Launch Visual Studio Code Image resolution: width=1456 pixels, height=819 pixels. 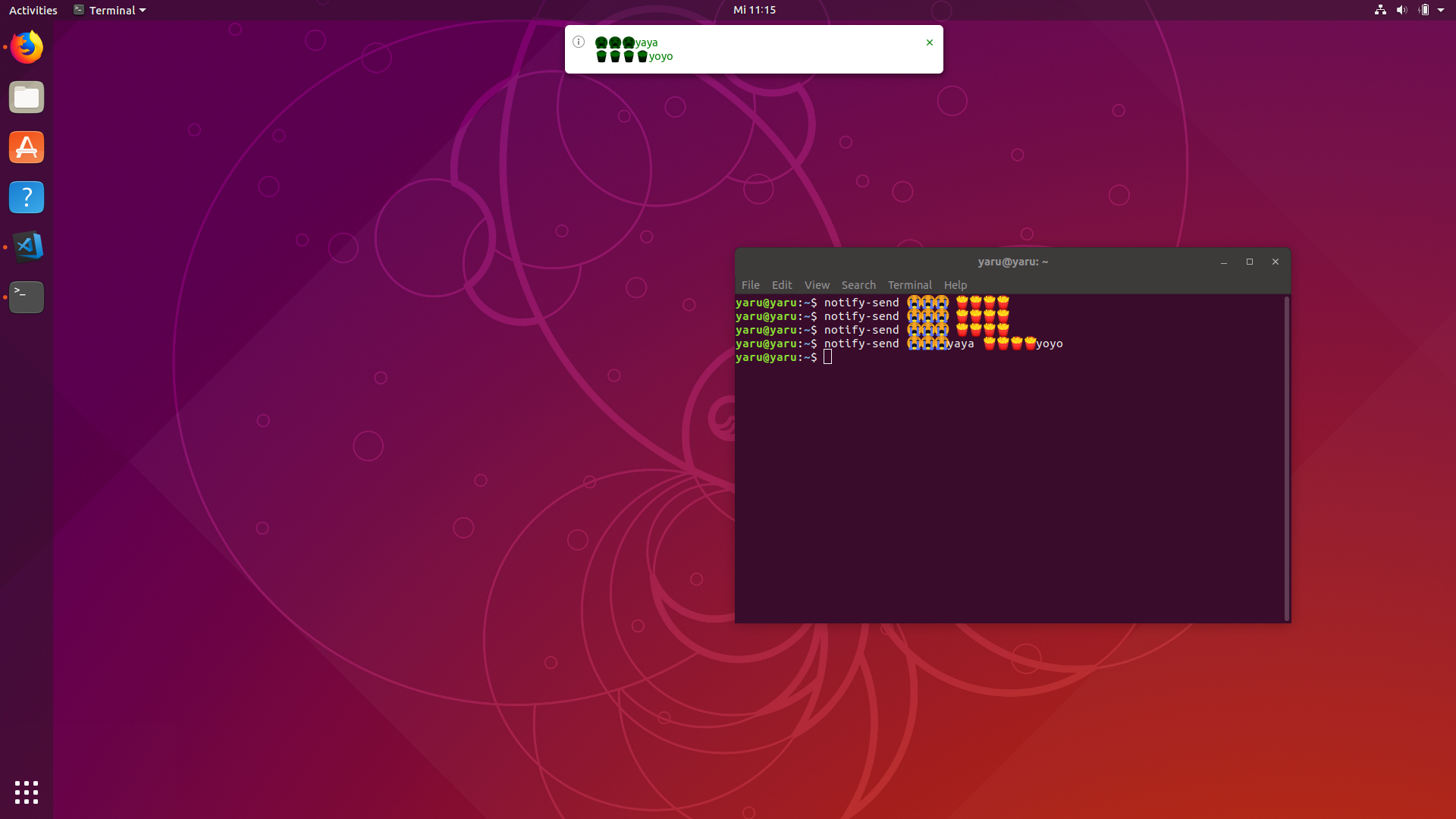[26, 247]
